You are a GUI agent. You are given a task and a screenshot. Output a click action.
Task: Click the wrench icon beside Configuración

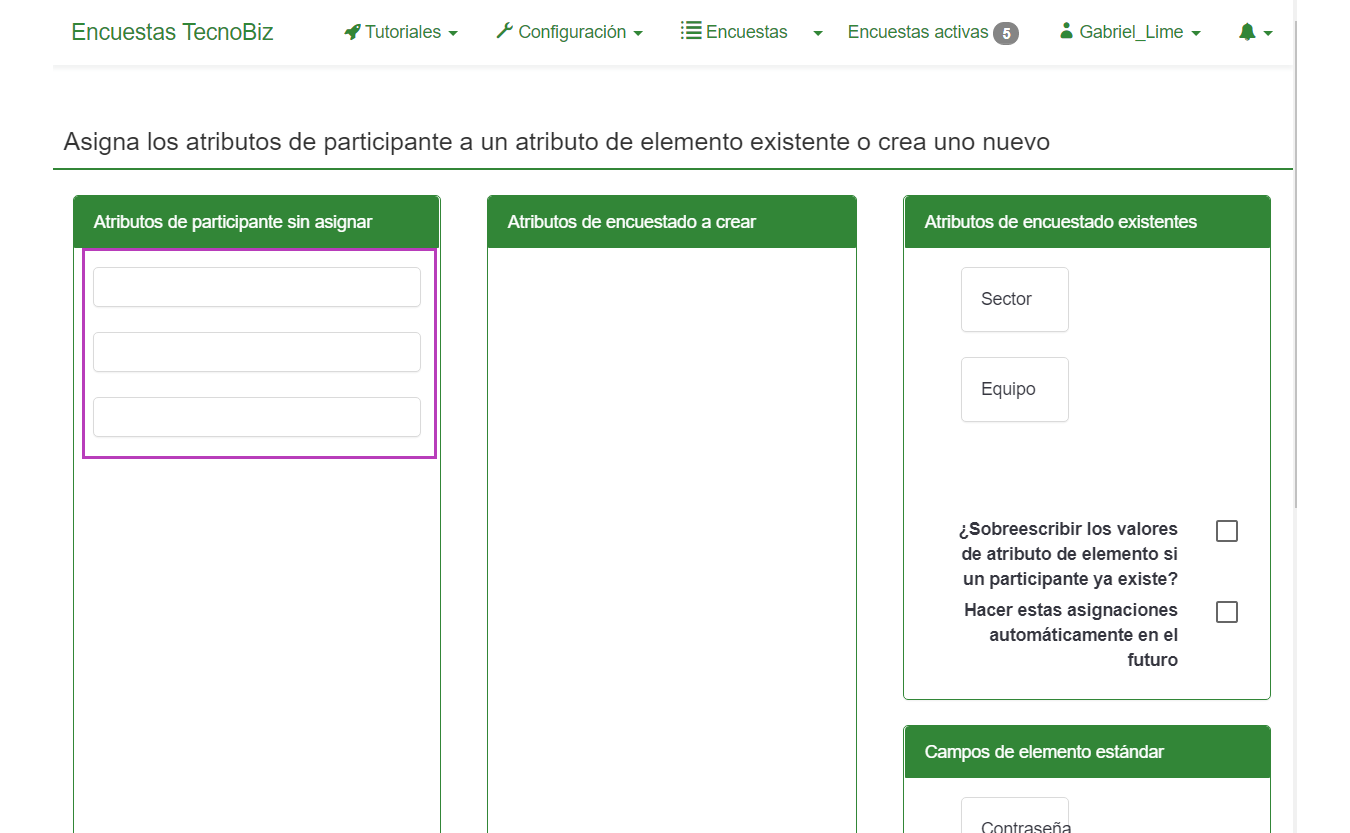tap(504, 32)
